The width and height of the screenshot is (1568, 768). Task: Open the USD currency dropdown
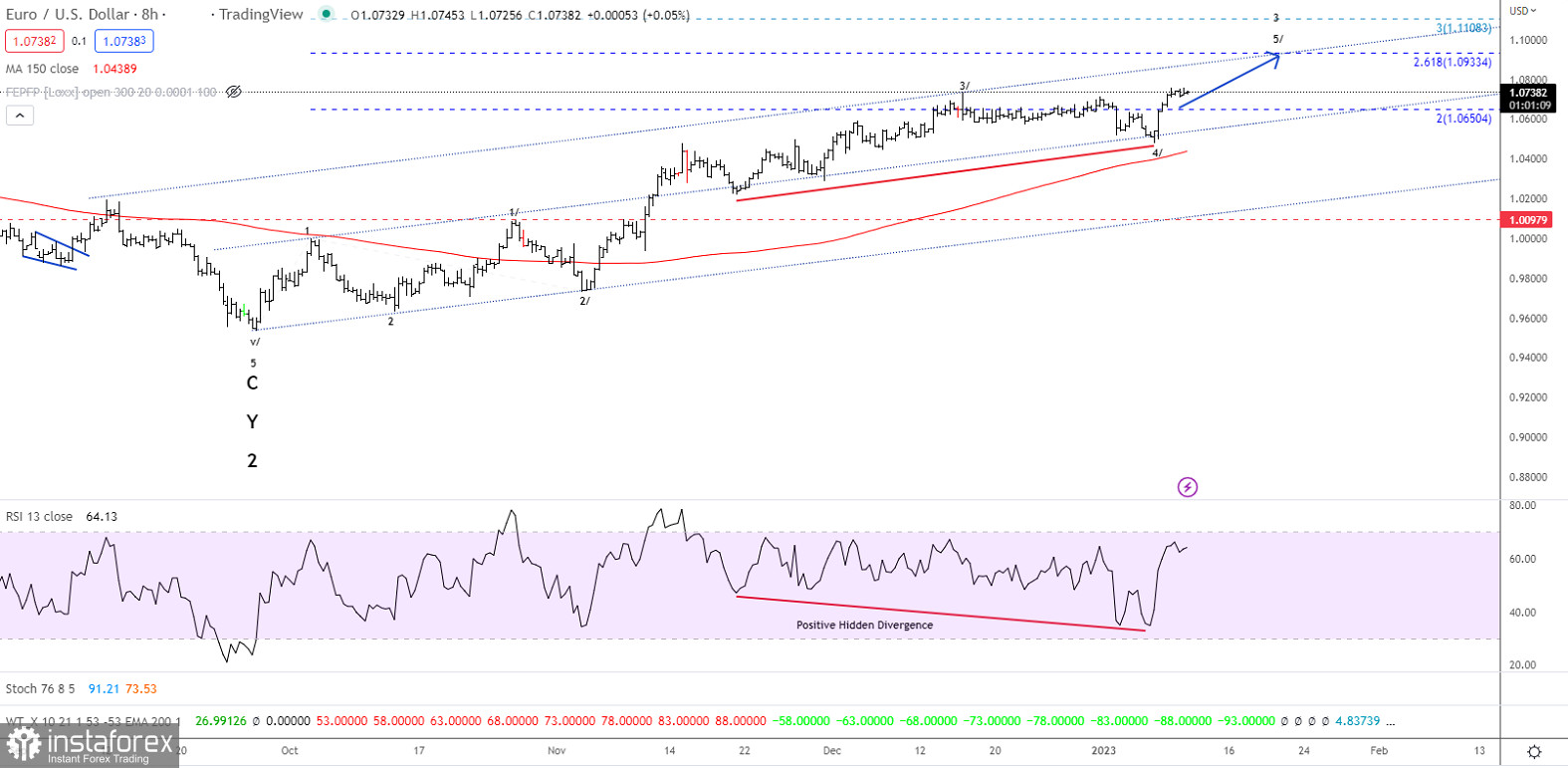pos(1523,11)
